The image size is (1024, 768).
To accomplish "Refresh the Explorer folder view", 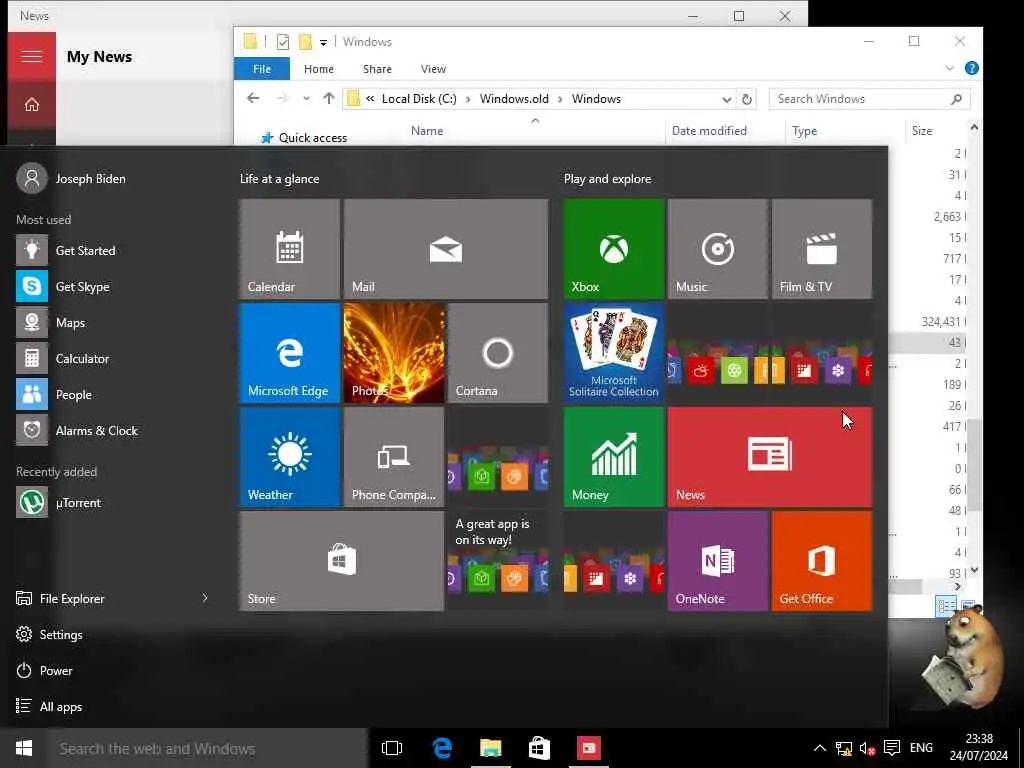I will pos(746,99).
